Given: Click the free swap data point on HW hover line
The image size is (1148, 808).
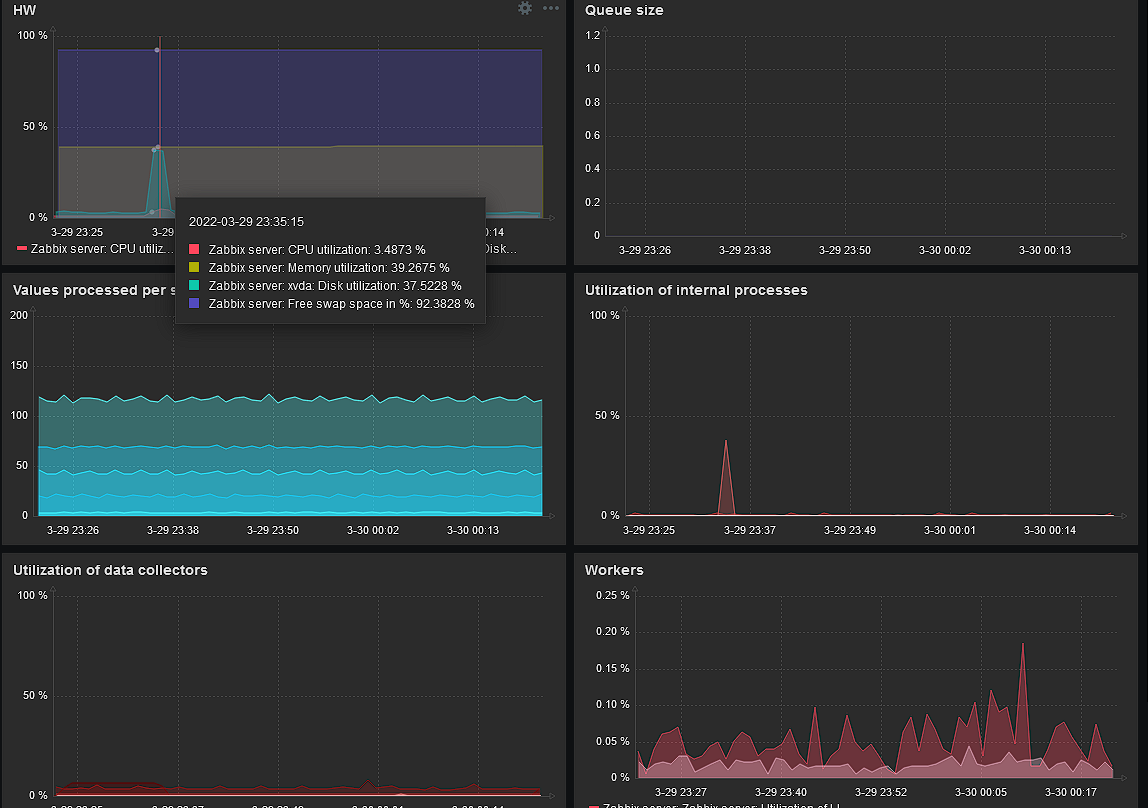Looking at the screenshot, I should pyautogui.click(x=157, y=50).
